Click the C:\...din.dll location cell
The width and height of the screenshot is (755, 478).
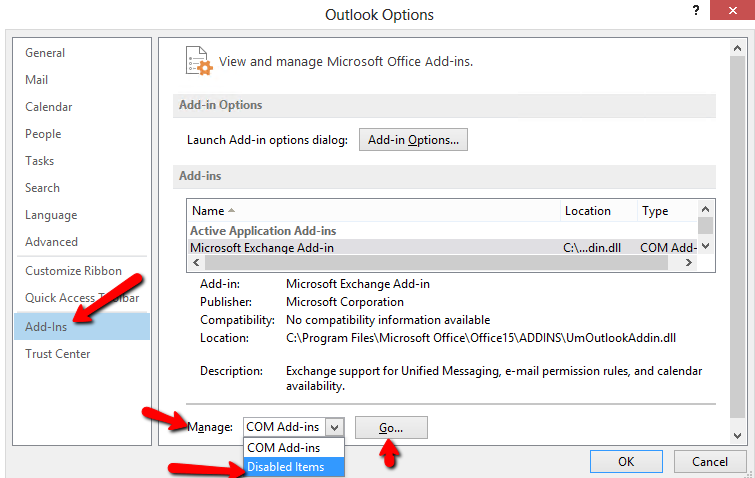[x=592, y=247]
